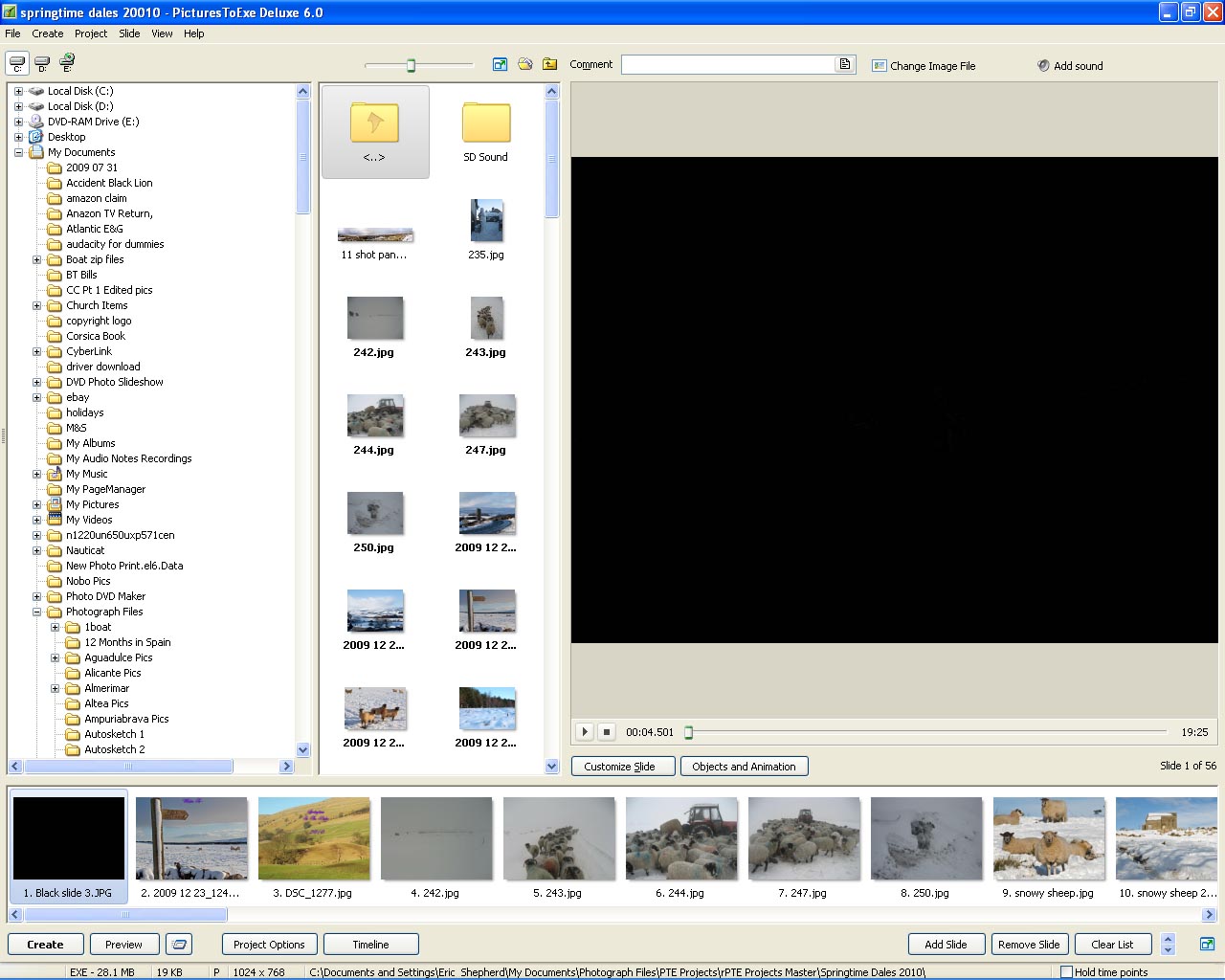
Task: Open the Slide menu
Action: tap(129, 33)
